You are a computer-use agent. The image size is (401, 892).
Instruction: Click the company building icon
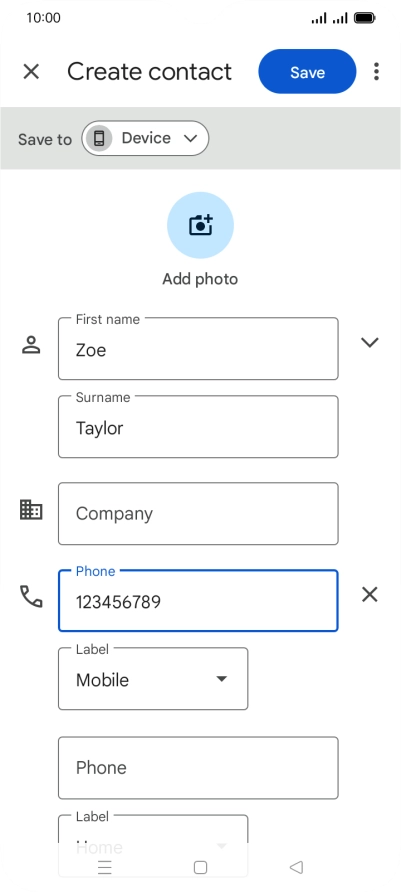pos(31,509)
